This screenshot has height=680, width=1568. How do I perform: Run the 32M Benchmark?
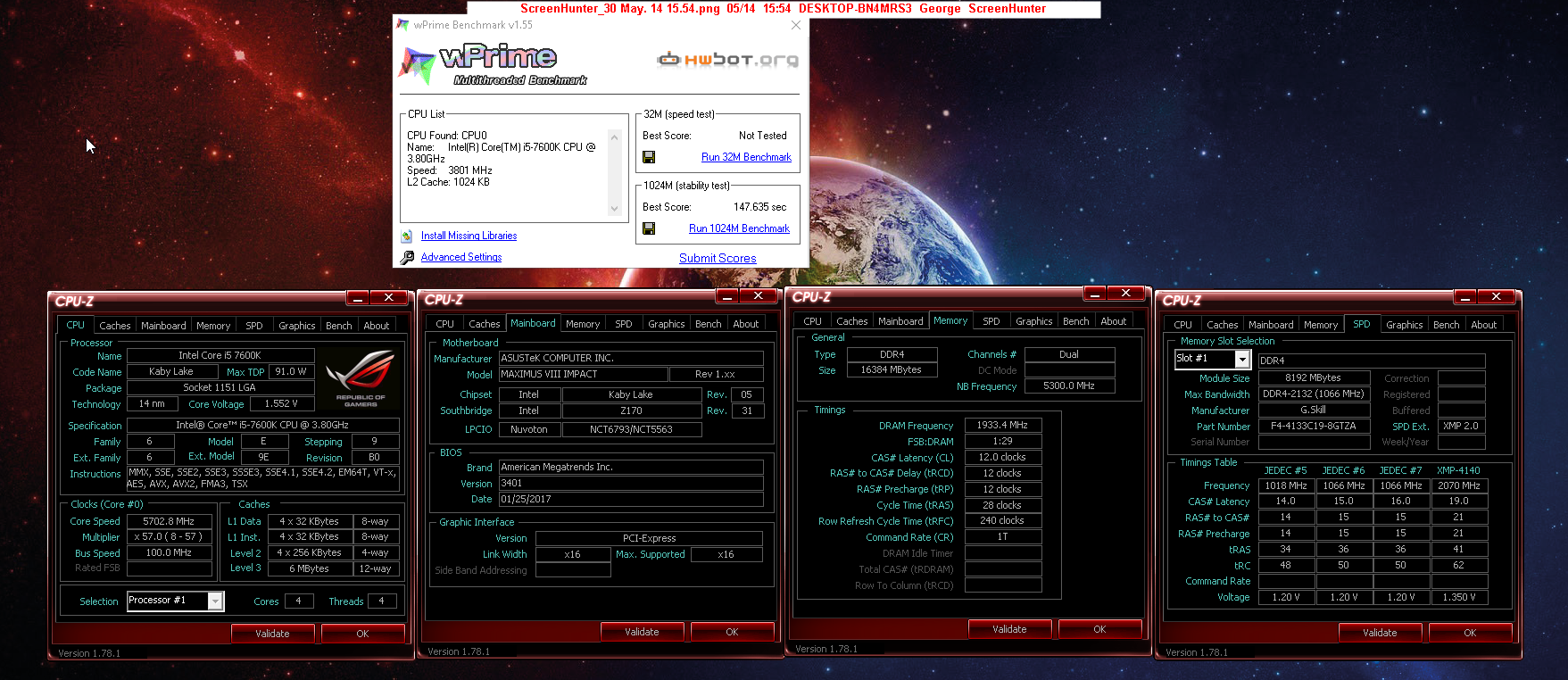point(746,157)
